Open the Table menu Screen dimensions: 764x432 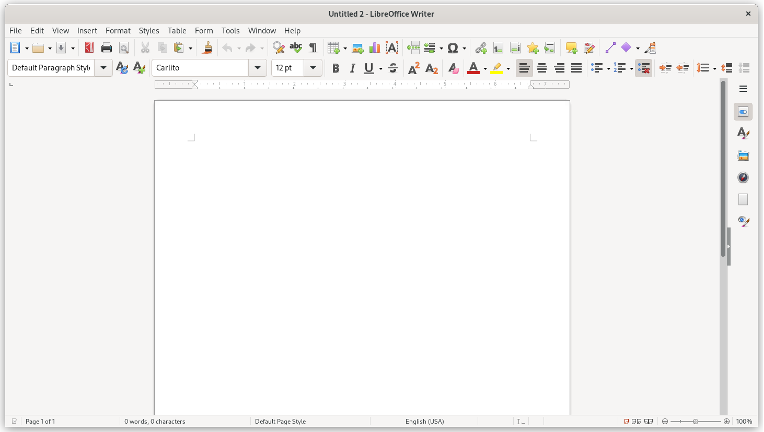tap(176, 31)
